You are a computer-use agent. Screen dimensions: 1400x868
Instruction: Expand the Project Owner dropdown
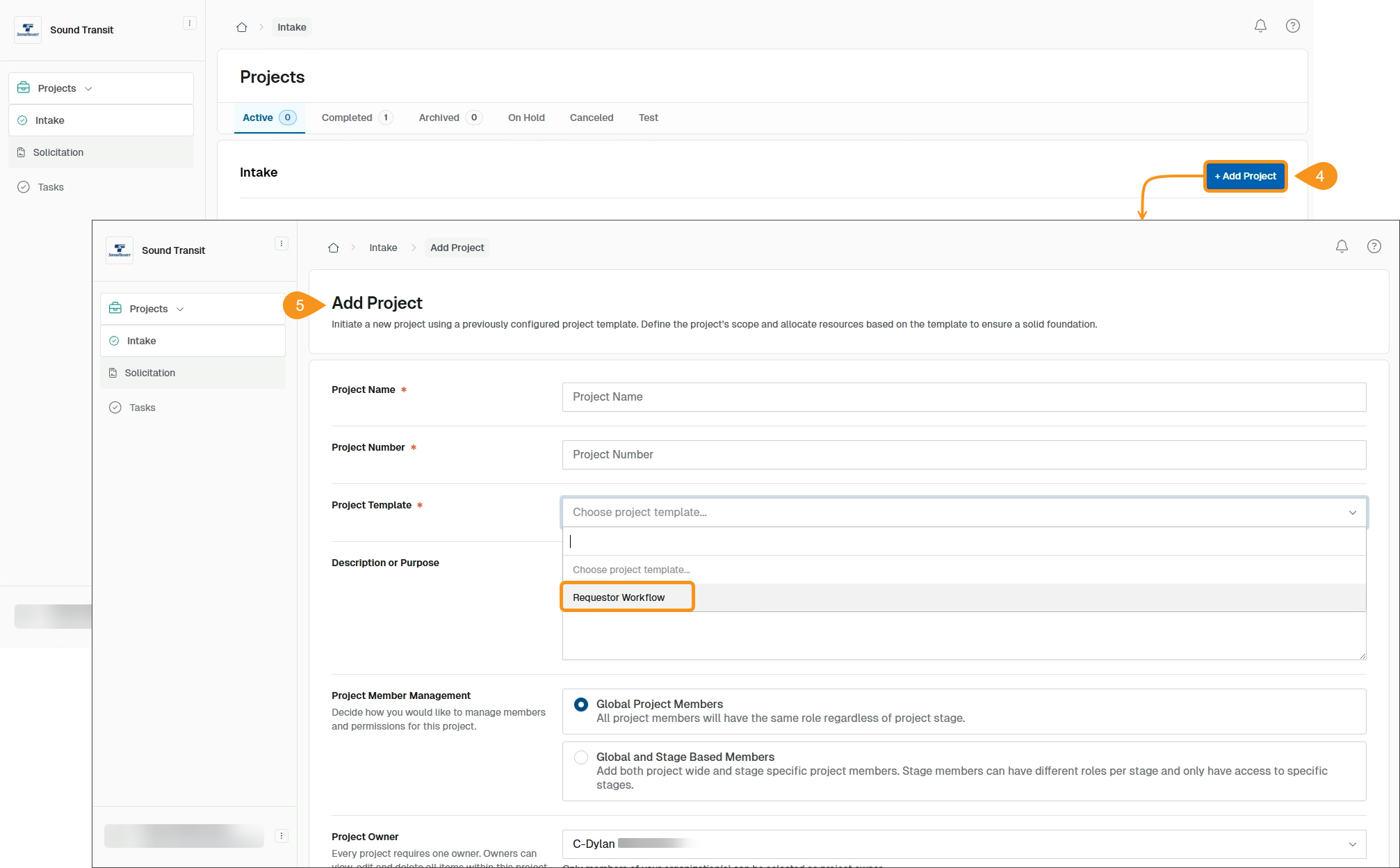[x=963, y=844]
